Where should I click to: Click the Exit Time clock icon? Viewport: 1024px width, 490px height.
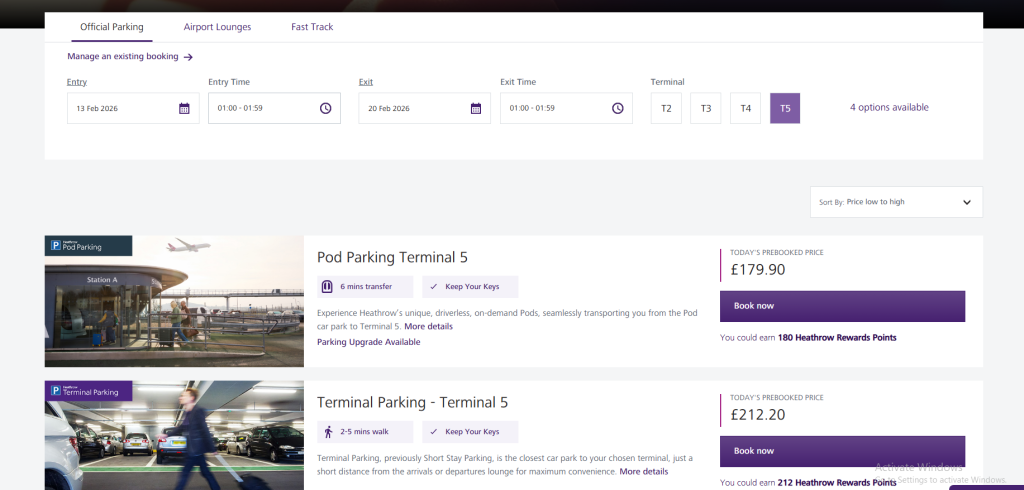coord(617,108)
